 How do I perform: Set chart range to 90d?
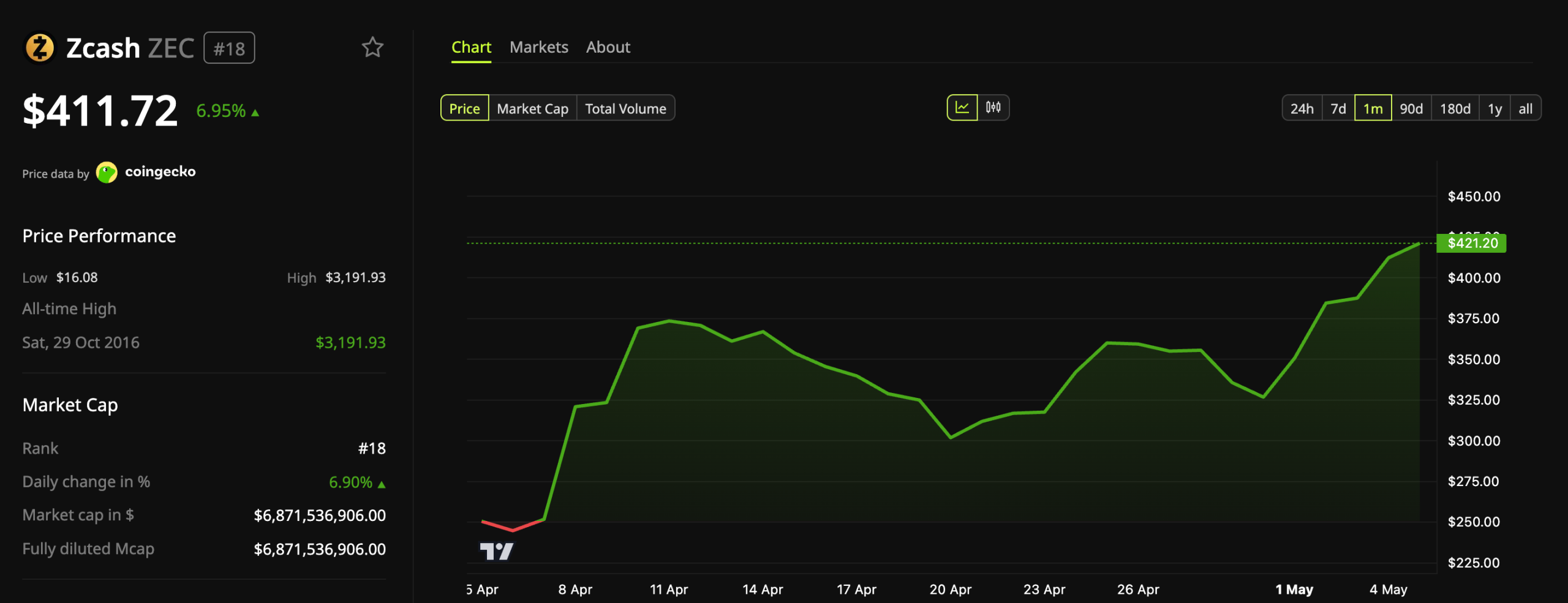click(x=1411, y=108)
